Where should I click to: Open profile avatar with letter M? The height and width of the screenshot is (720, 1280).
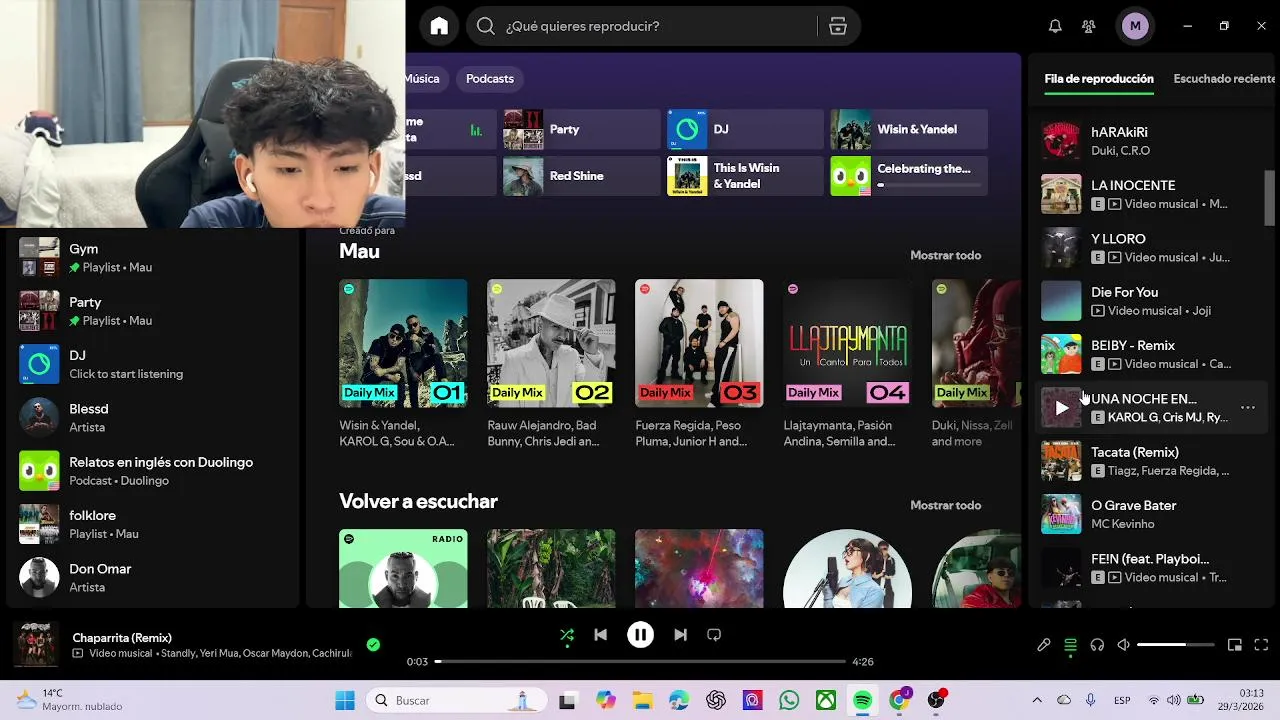pyautogui.click(x=1135, y=26)
